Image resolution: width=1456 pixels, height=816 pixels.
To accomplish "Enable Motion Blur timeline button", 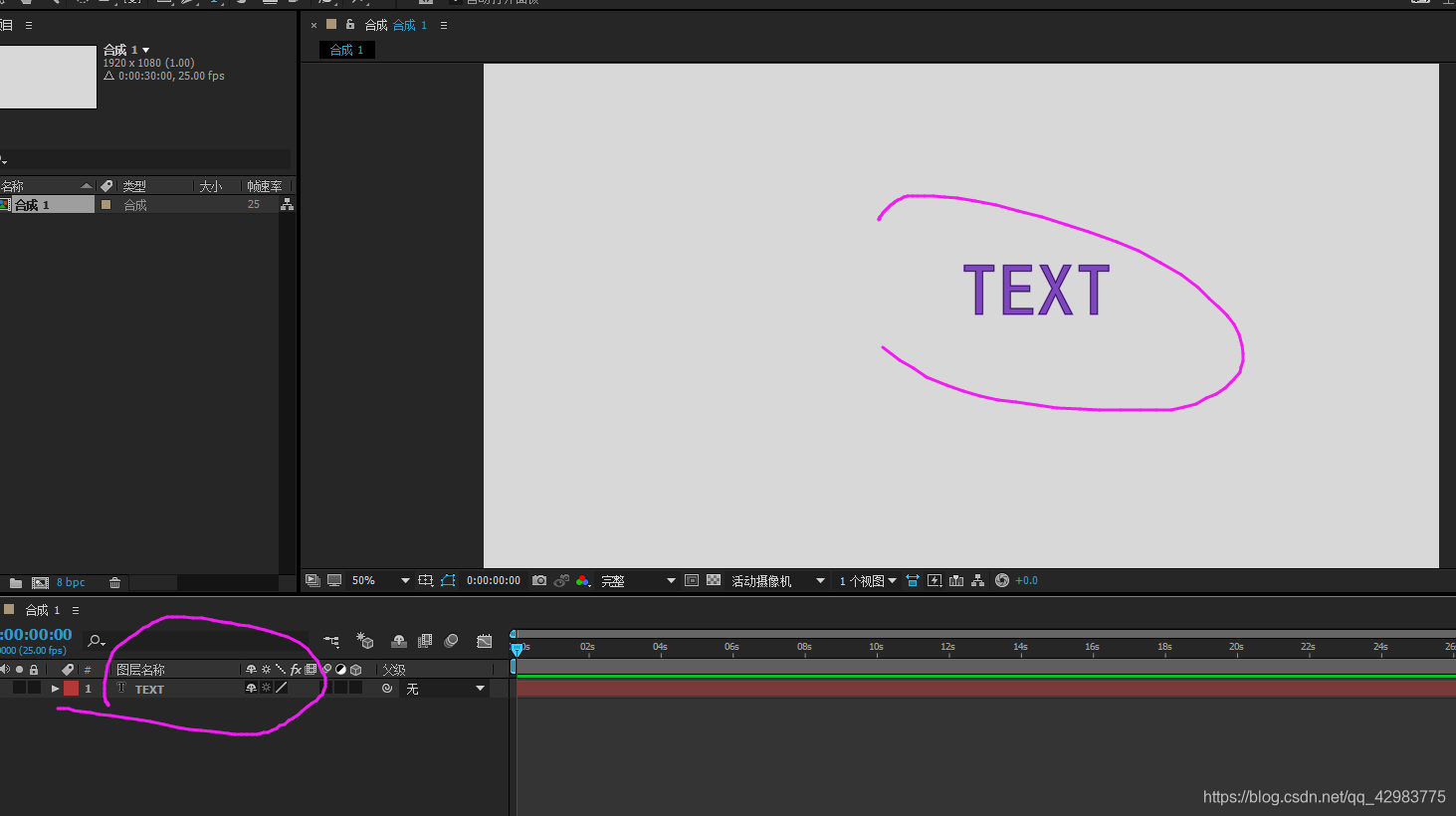I will pyautogui.click(x=451, y=642).
